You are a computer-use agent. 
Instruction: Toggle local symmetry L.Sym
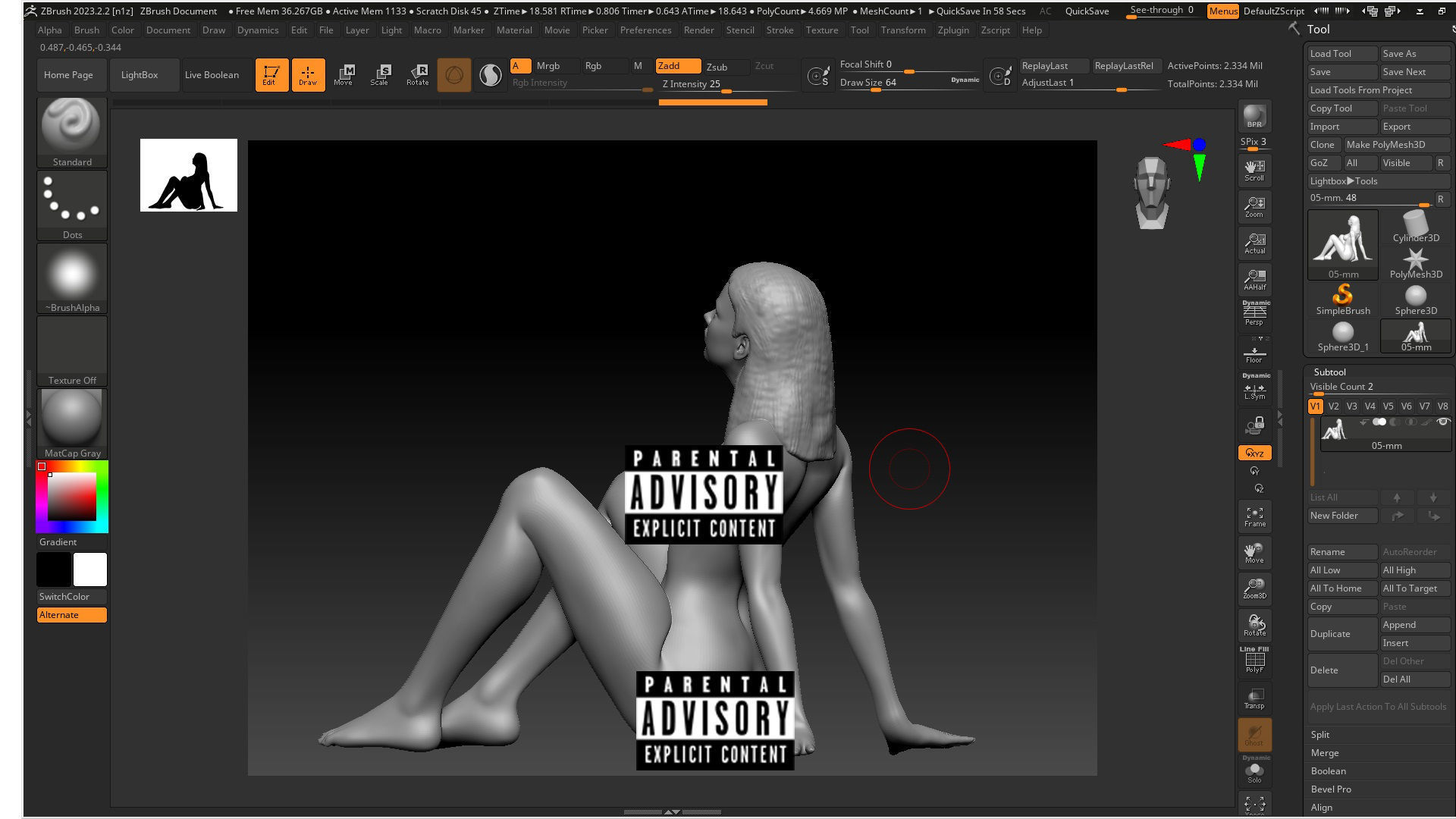(x=1254, y=388)
